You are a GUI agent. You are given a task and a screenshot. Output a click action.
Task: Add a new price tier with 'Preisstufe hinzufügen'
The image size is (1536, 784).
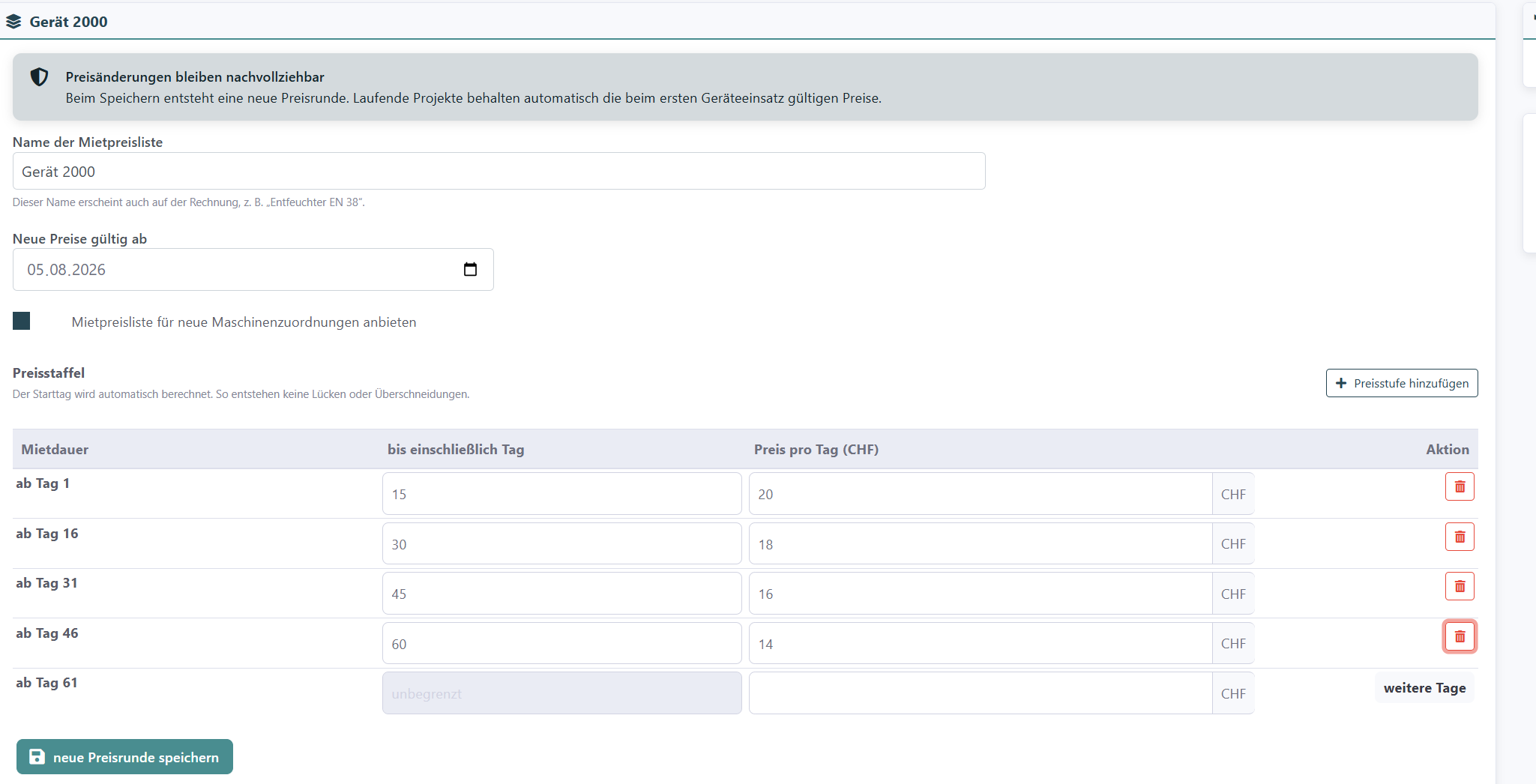click(1402, 383)
